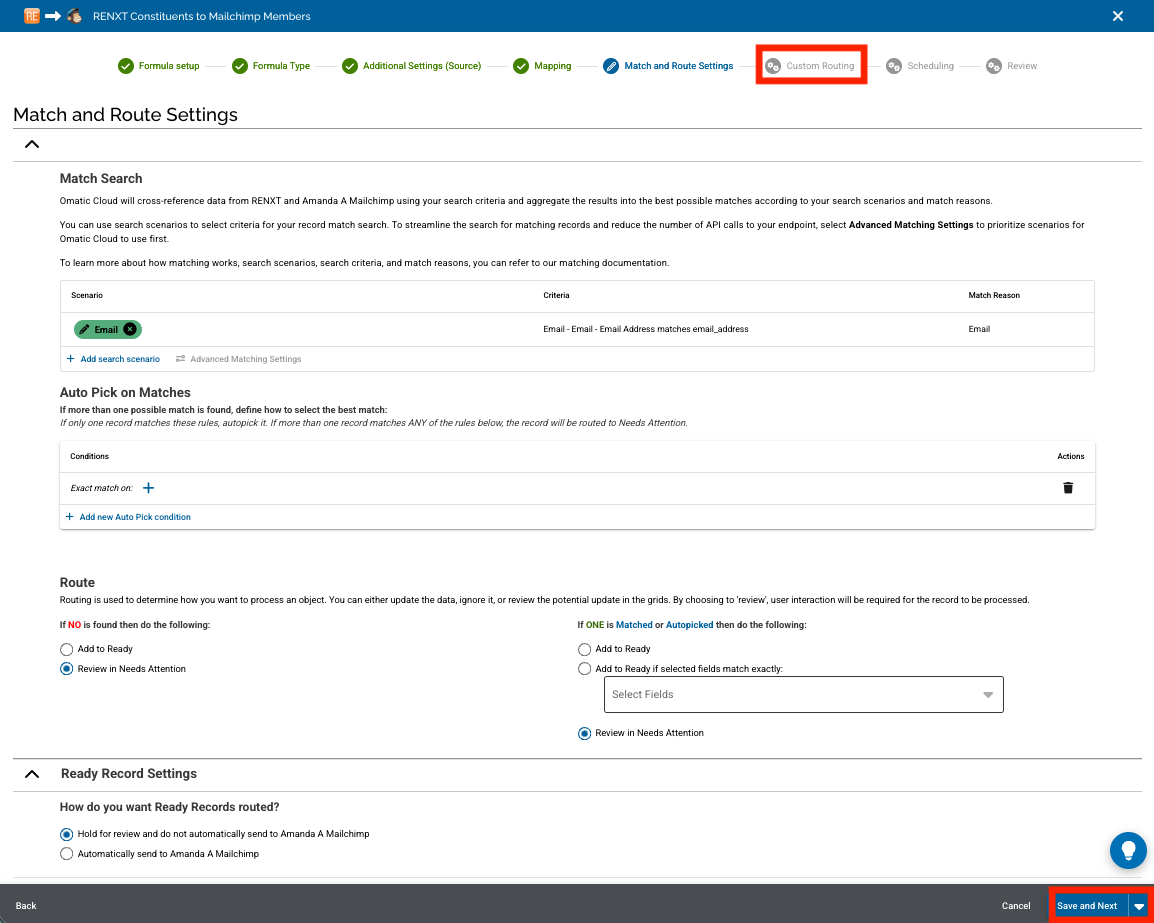
Task: Click the gear icon for Scheduling step
Action: 893,66
